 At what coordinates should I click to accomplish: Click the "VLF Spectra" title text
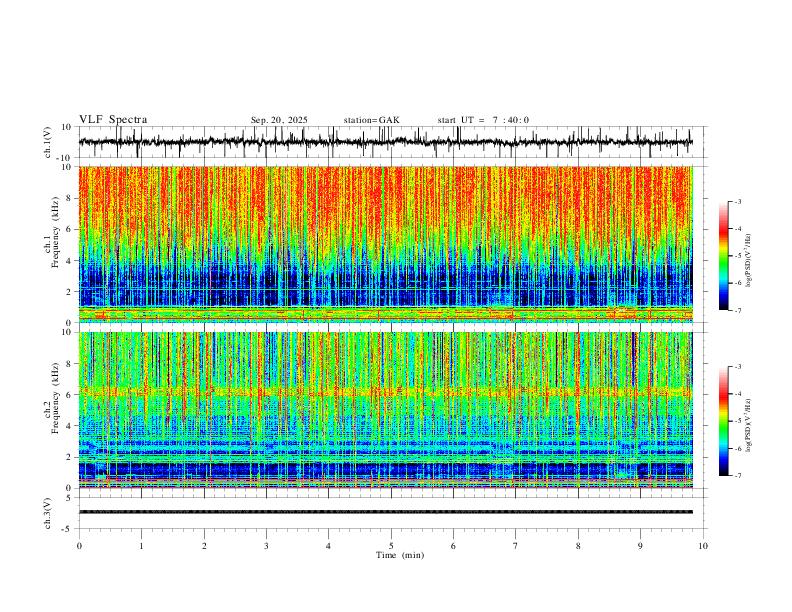113,120
